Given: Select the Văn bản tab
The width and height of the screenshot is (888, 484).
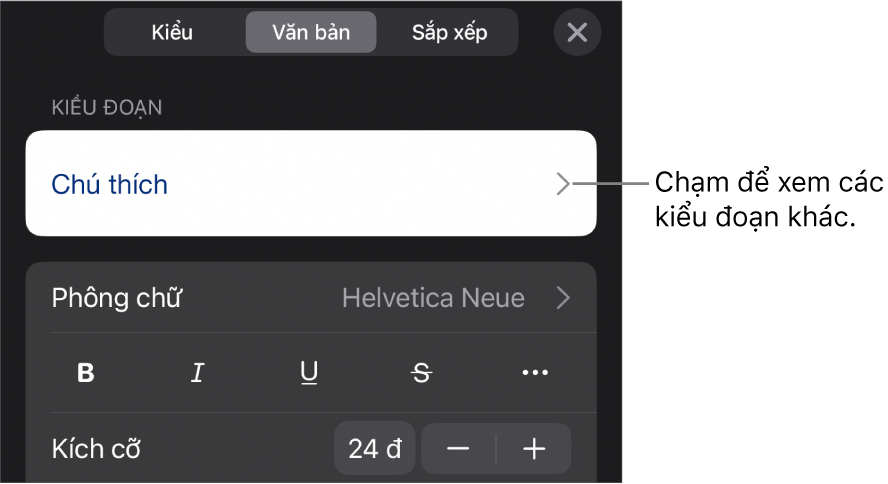Looking at the screenshot, I should coord(311,32).
